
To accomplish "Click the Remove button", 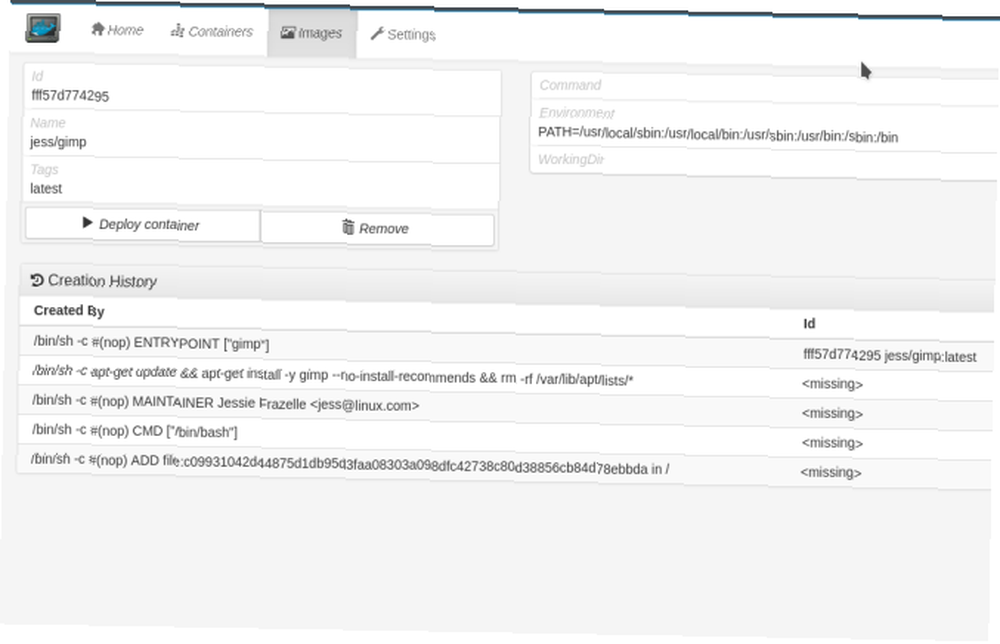I will coord(378,228).
